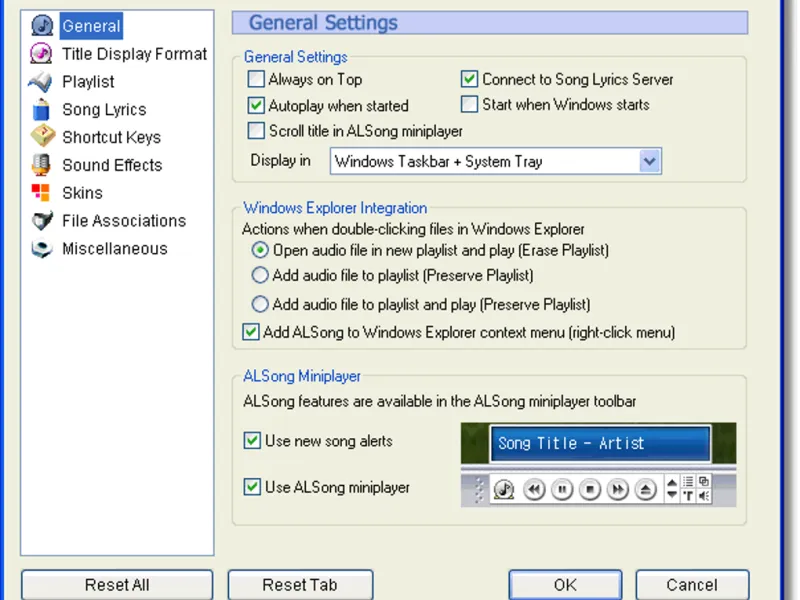
Task: Select the General music note icon
Action: (42, 26)
